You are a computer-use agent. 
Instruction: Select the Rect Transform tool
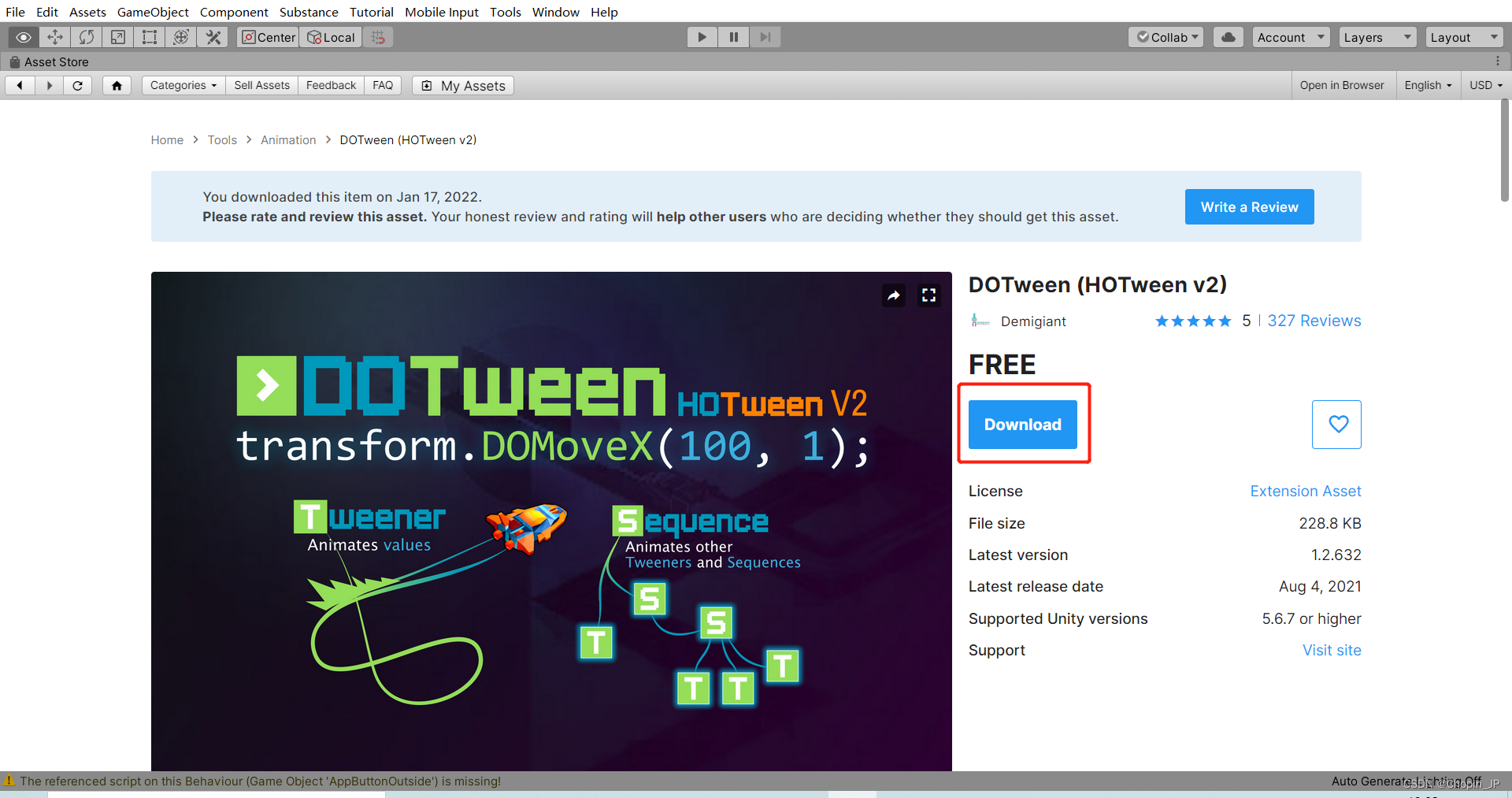pyautogui.click(x=150, y=37)
